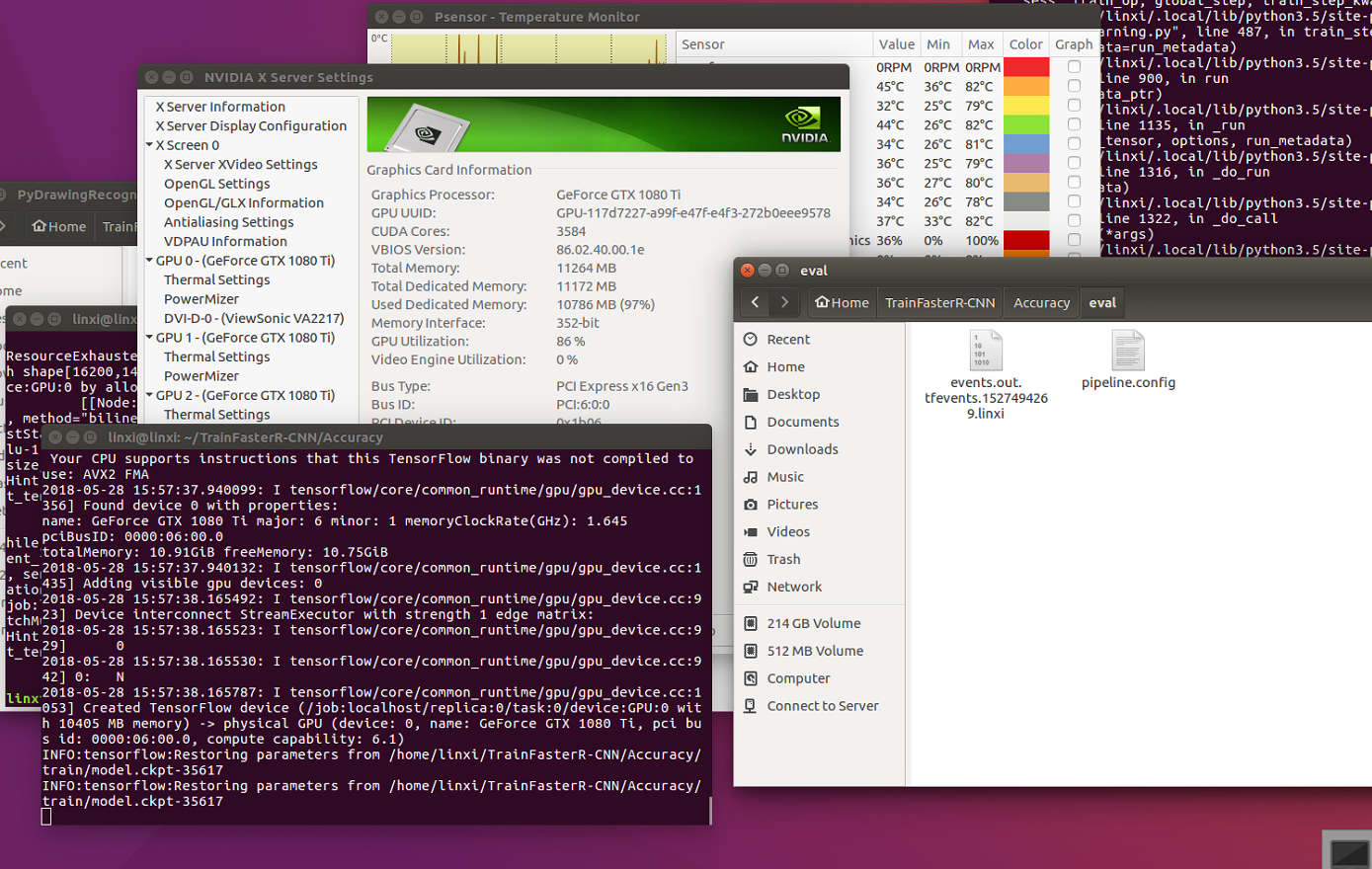Open Pictures in the Files sidebar

click(x=792, y=505)
